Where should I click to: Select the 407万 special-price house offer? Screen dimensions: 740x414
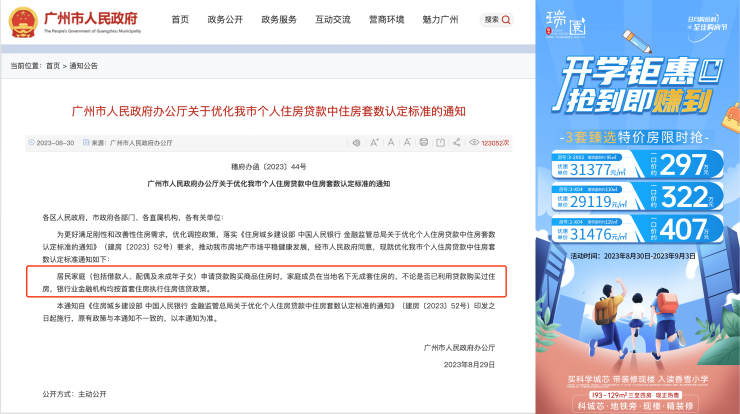(x=637, y=229)
